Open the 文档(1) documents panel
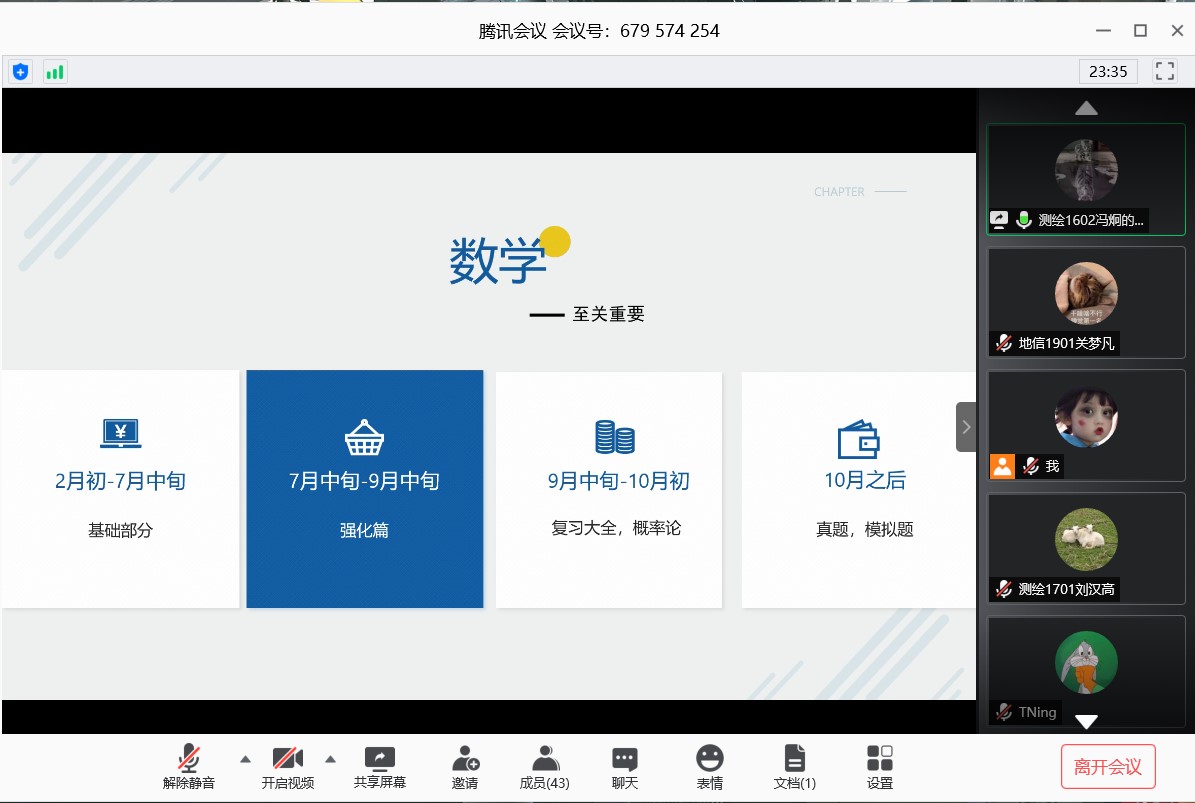Viewport: 1195px width, 803px height. (795, 767)
